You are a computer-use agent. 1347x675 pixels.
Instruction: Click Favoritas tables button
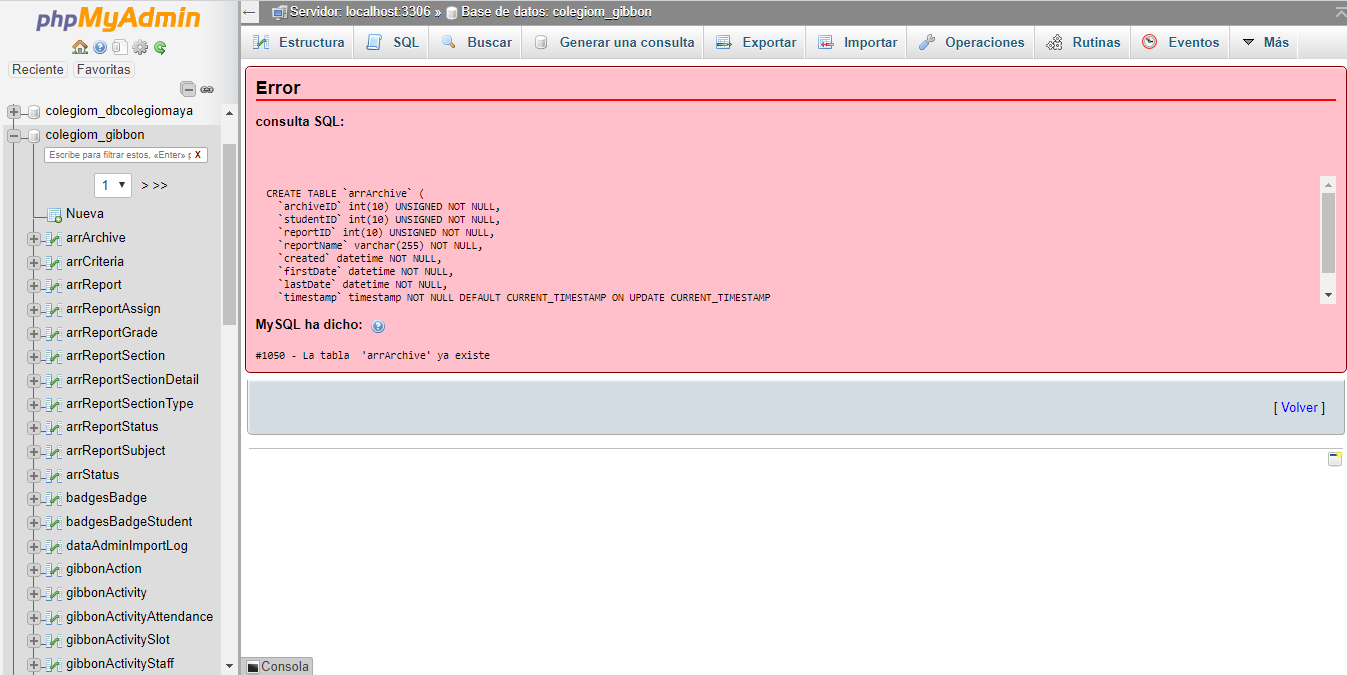click(103, 70)
